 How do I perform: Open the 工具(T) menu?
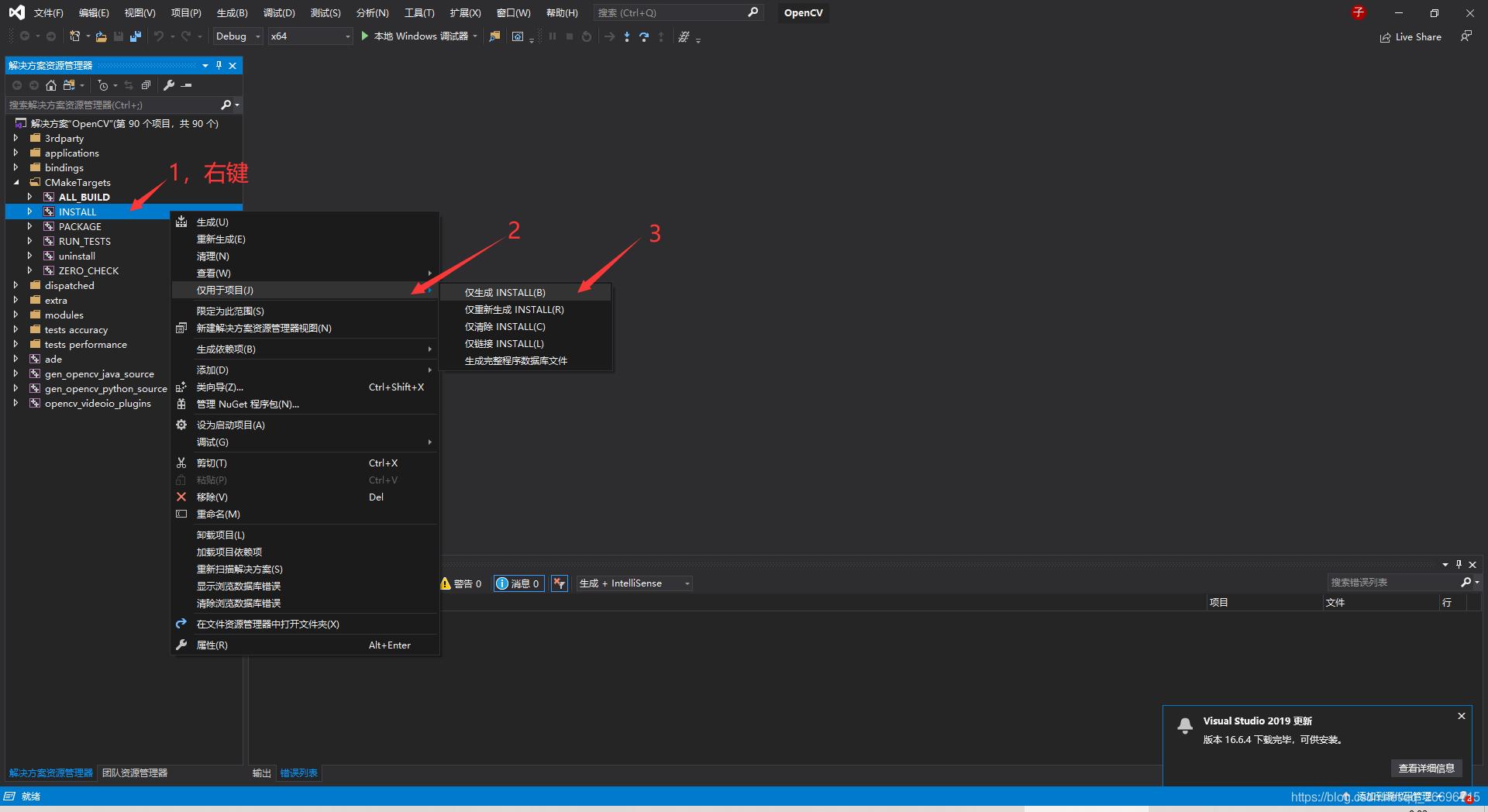pos(419,13)
